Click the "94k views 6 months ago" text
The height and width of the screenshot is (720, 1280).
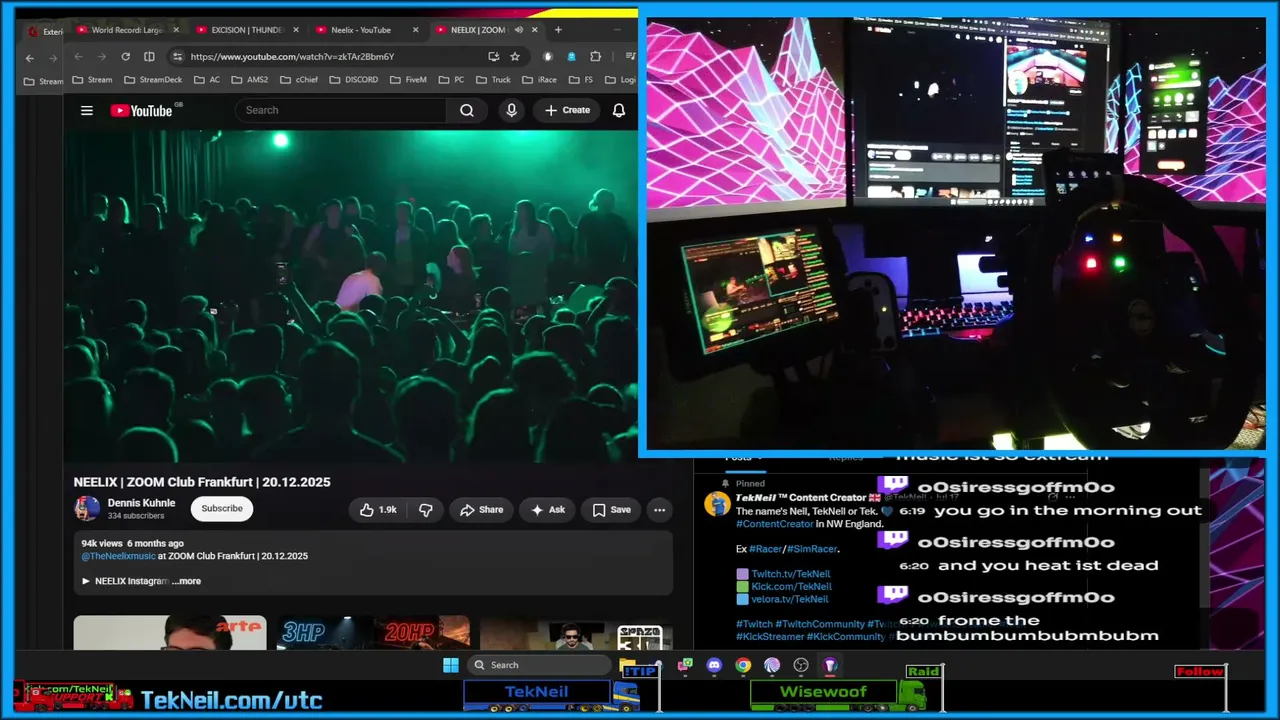click(133, 544)
